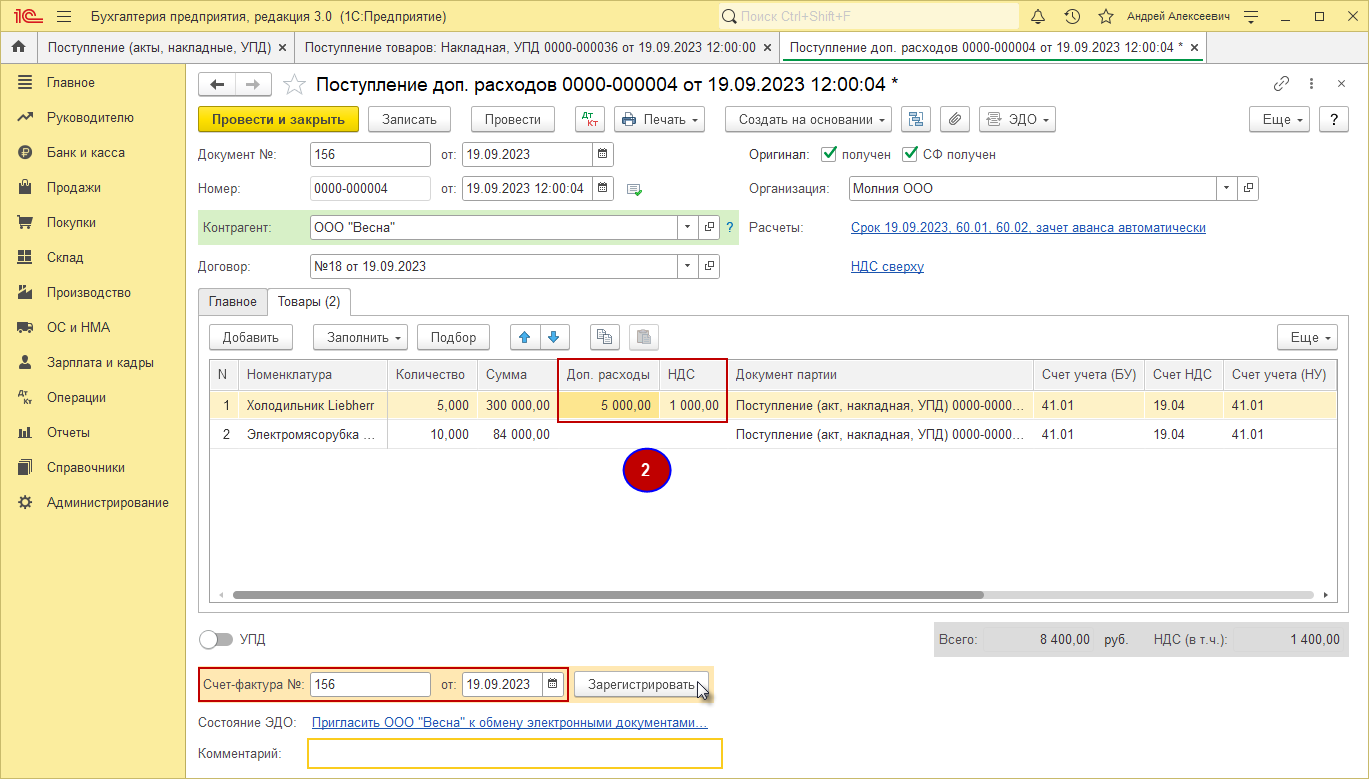Navigate back with the left arrow button
Image resolution: width=1369 pixels, height=779 pixels.
217,85
